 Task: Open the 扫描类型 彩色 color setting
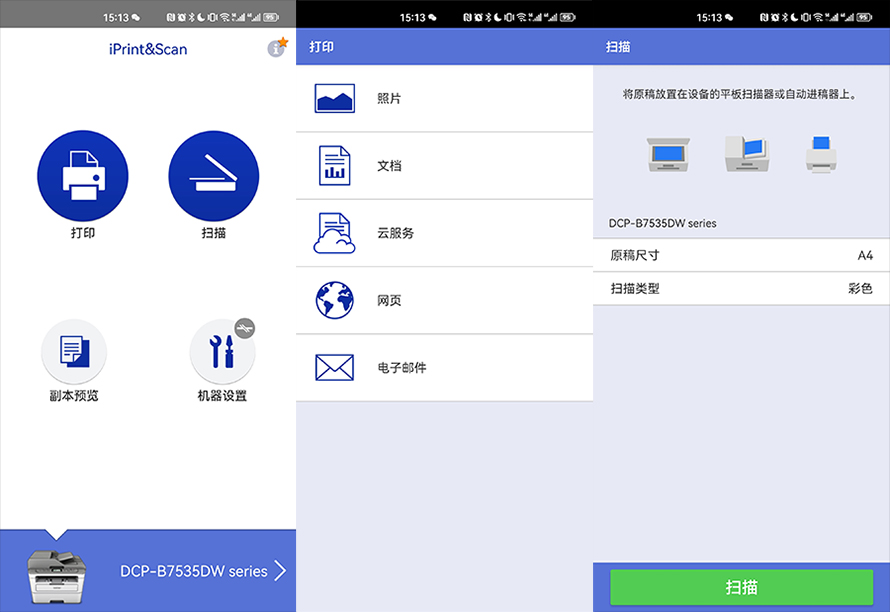[x=740, y=288]
